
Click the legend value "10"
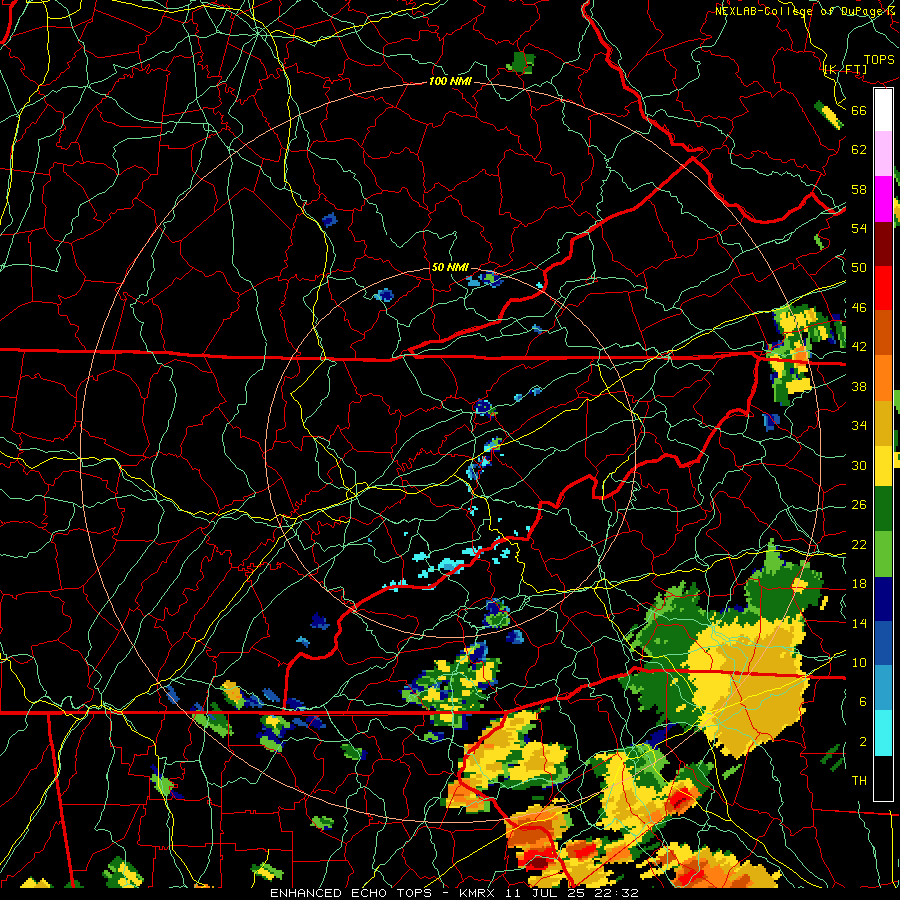859,662
